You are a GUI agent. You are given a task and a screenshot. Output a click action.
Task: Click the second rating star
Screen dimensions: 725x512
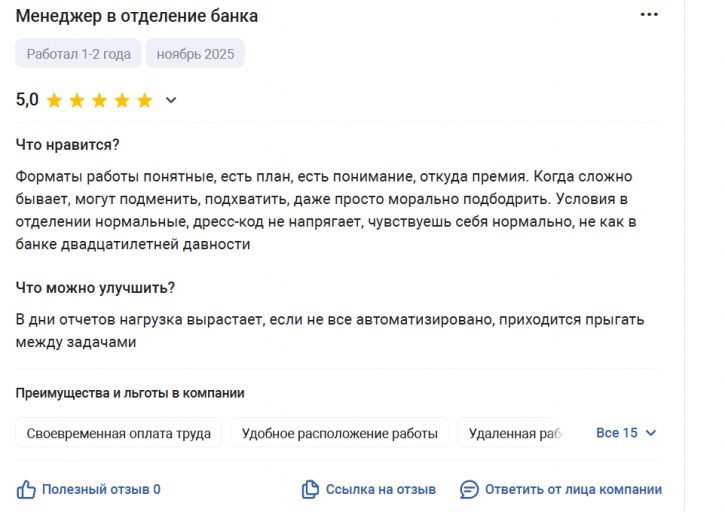pyautogui.click(x=77, y=100)
